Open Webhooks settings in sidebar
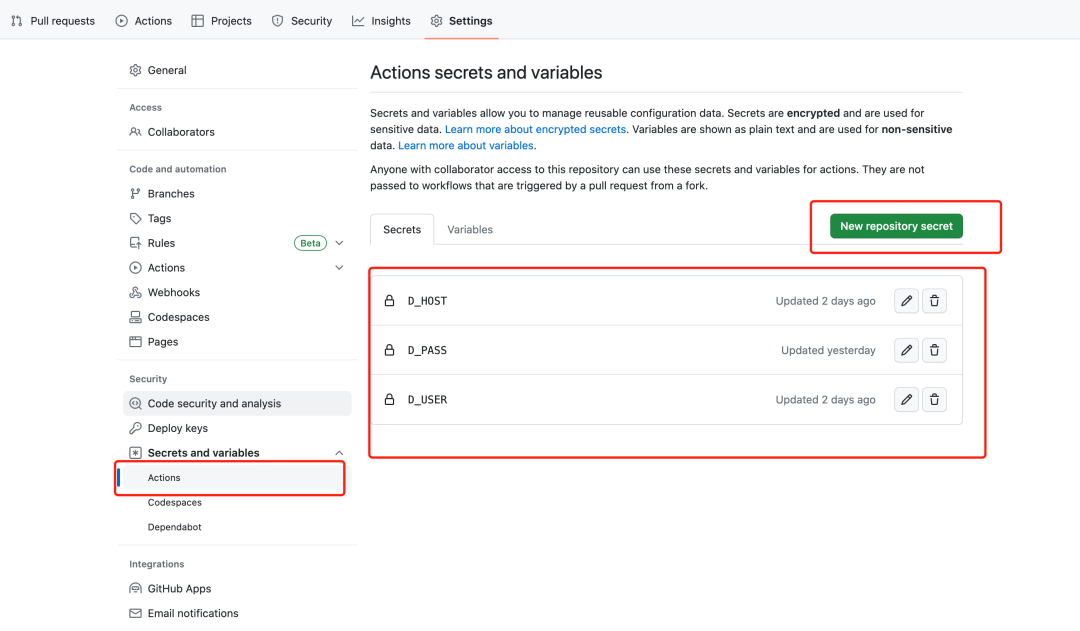 coord(173,293)
